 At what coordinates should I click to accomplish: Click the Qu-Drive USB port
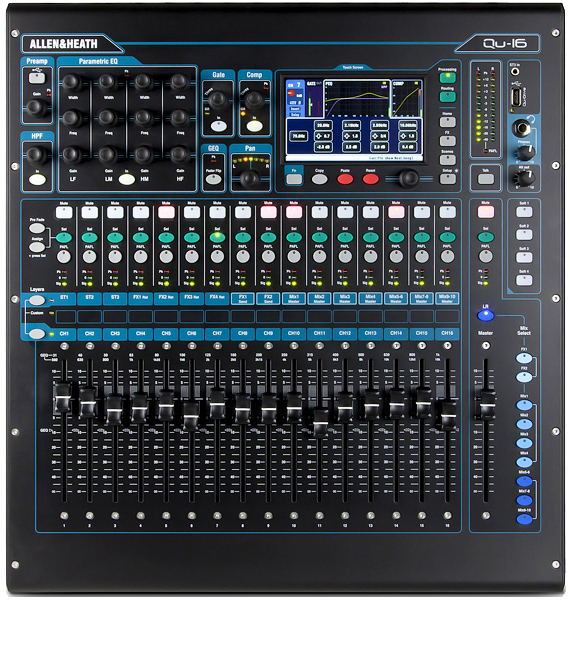(x=515, y=97)
